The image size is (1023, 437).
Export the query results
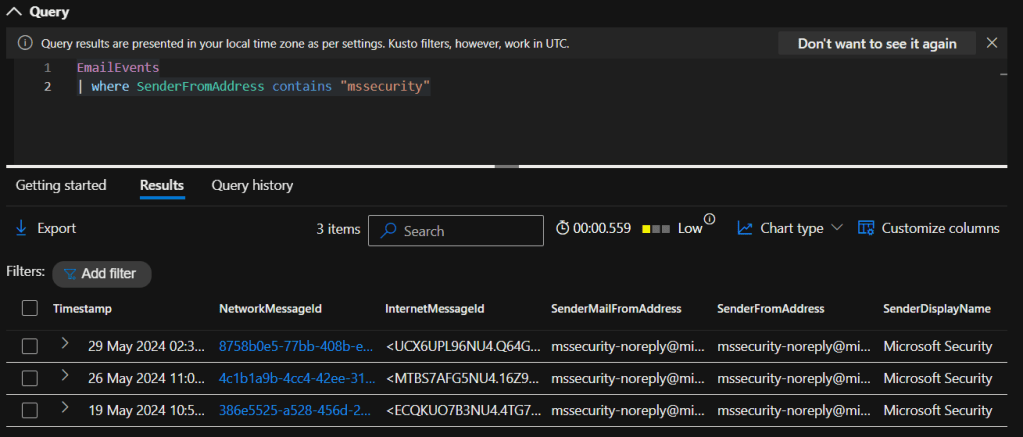(46, 228)
